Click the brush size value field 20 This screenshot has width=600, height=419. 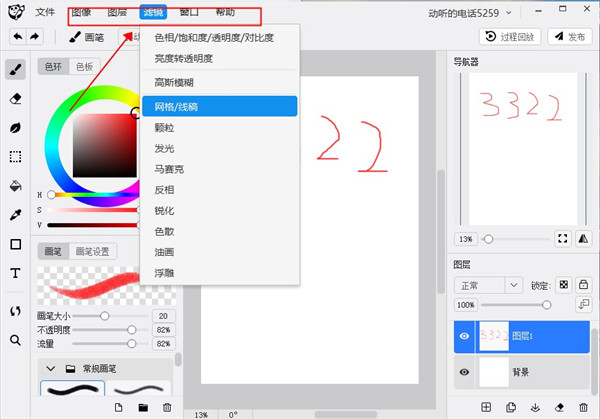tap(163, 316)
